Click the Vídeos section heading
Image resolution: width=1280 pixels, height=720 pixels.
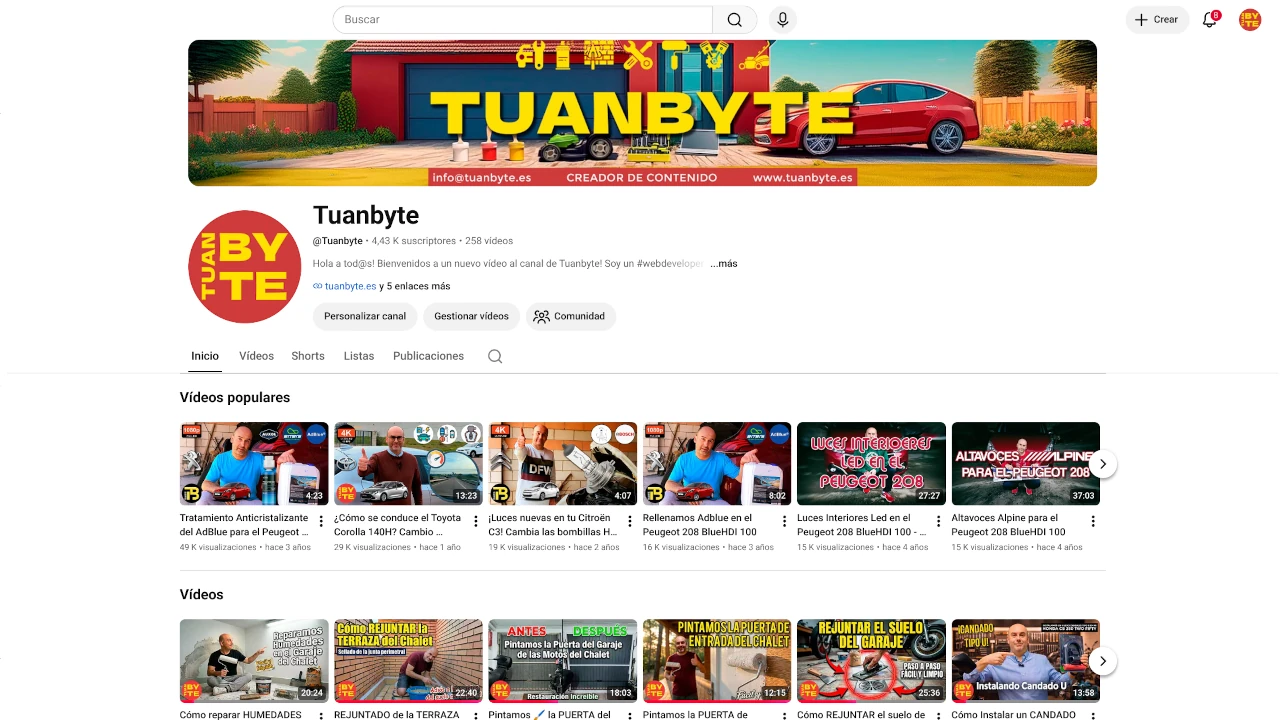[x=202, y=594]
